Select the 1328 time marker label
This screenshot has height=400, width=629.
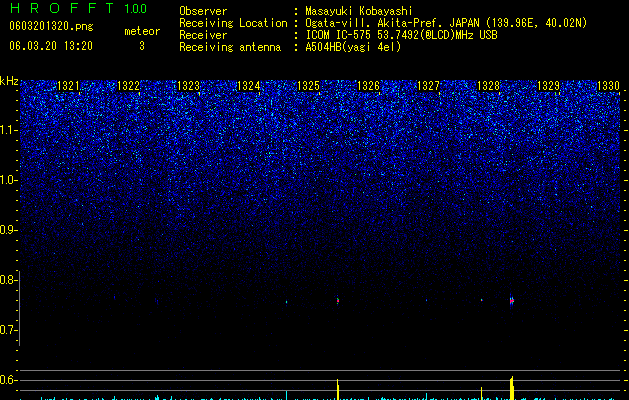(489, 86)
